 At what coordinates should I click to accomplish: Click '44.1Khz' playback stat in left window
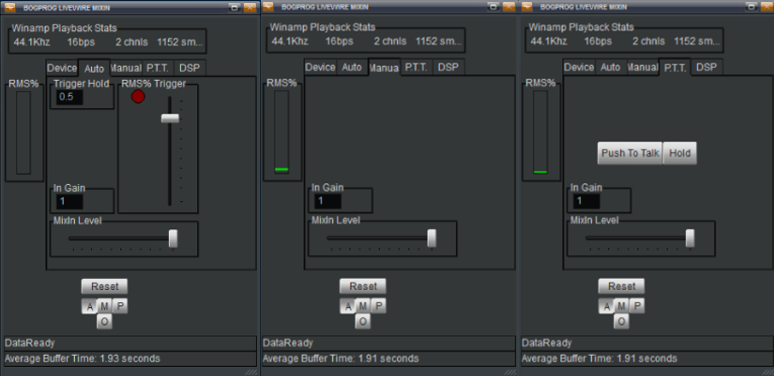click(32, 42)
